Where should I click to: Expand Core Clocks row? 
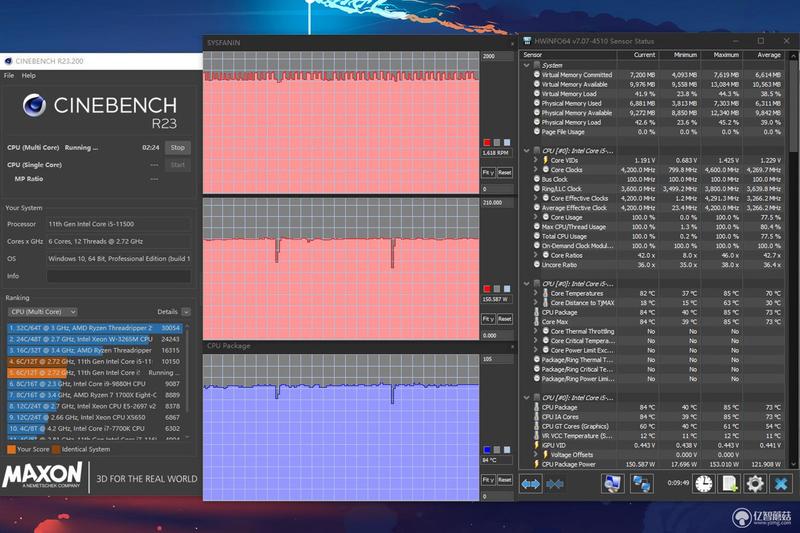(x=536, y=170)
